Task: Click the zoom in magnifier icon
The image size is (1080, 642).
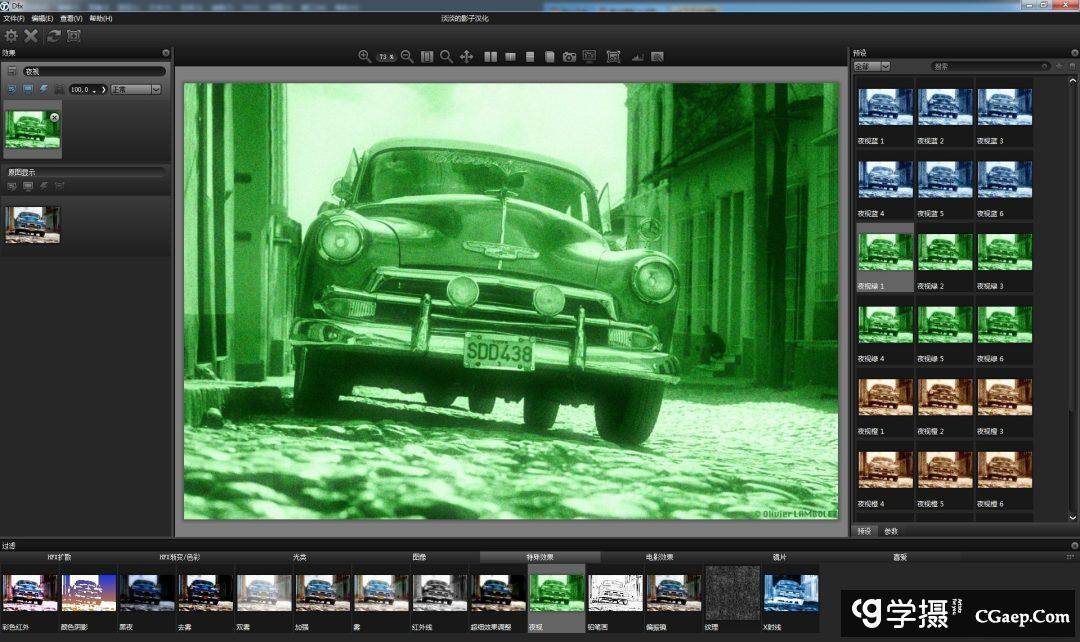Action: point(365,57)
